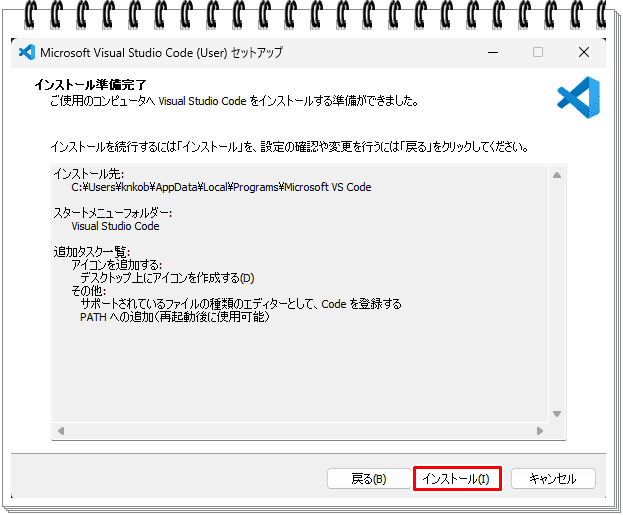Cancel setup with キャンセル button
This screenshot has height=515, width=623.
553,479
